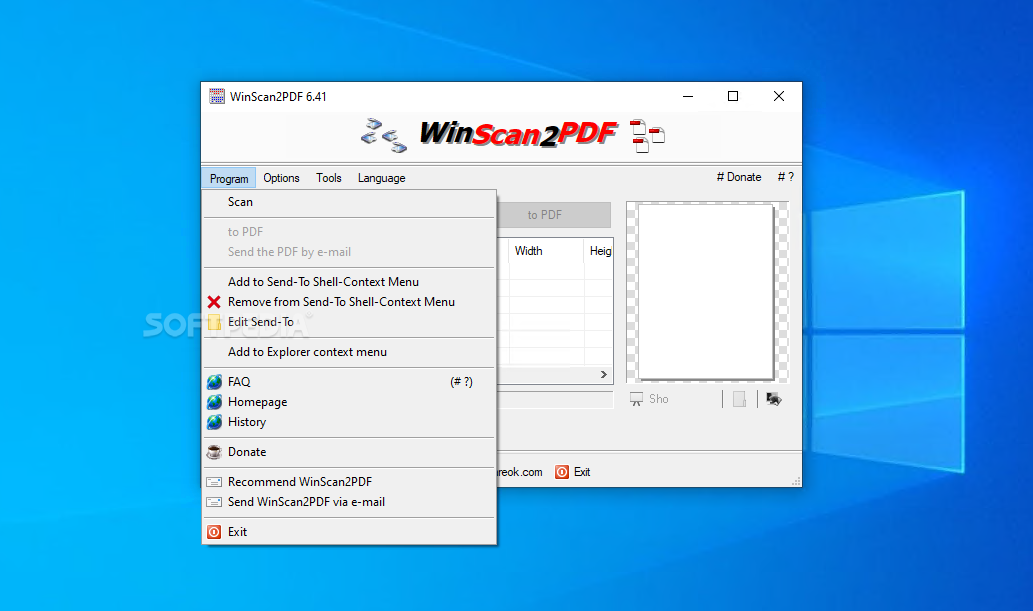1033x611 pixels.
Task: Click the blank page icon below the preview
Action: [x=740, y=399]
